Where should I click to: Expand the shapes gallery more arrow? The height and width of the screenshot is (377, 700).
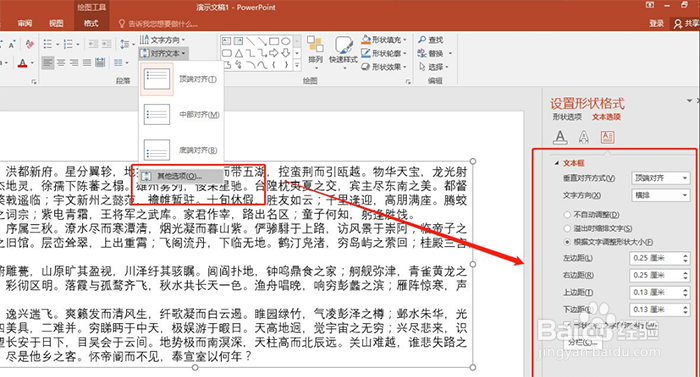coord(297,65)
